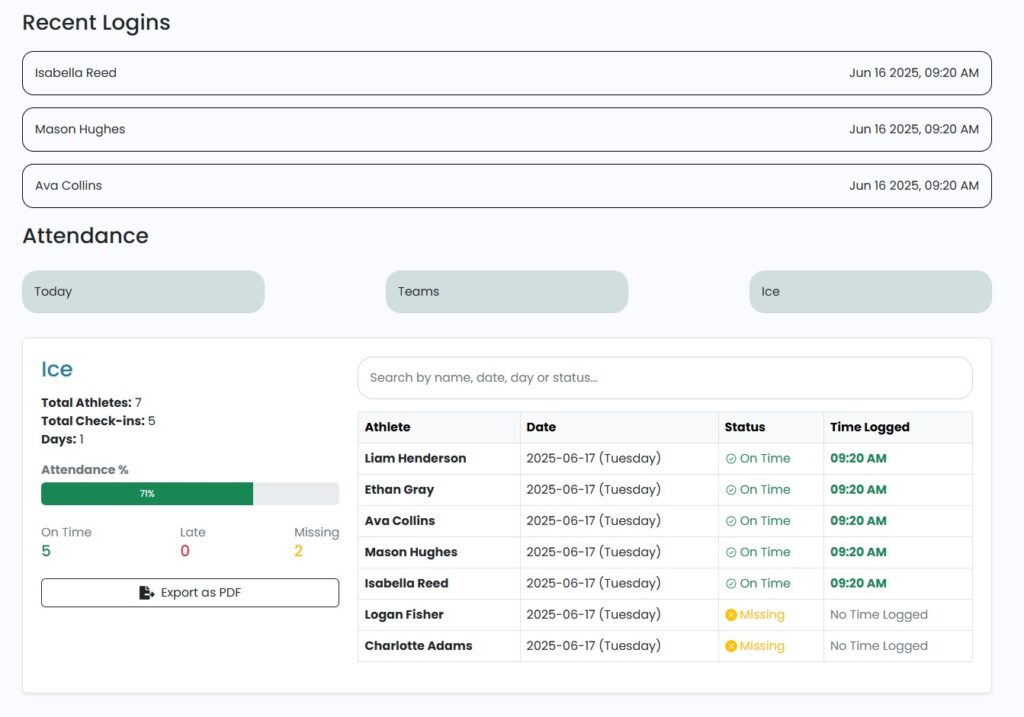Click the Status column header
The height and width of the screenshot is (717, 1024).
pyautogui.click(x=744, y=427)
